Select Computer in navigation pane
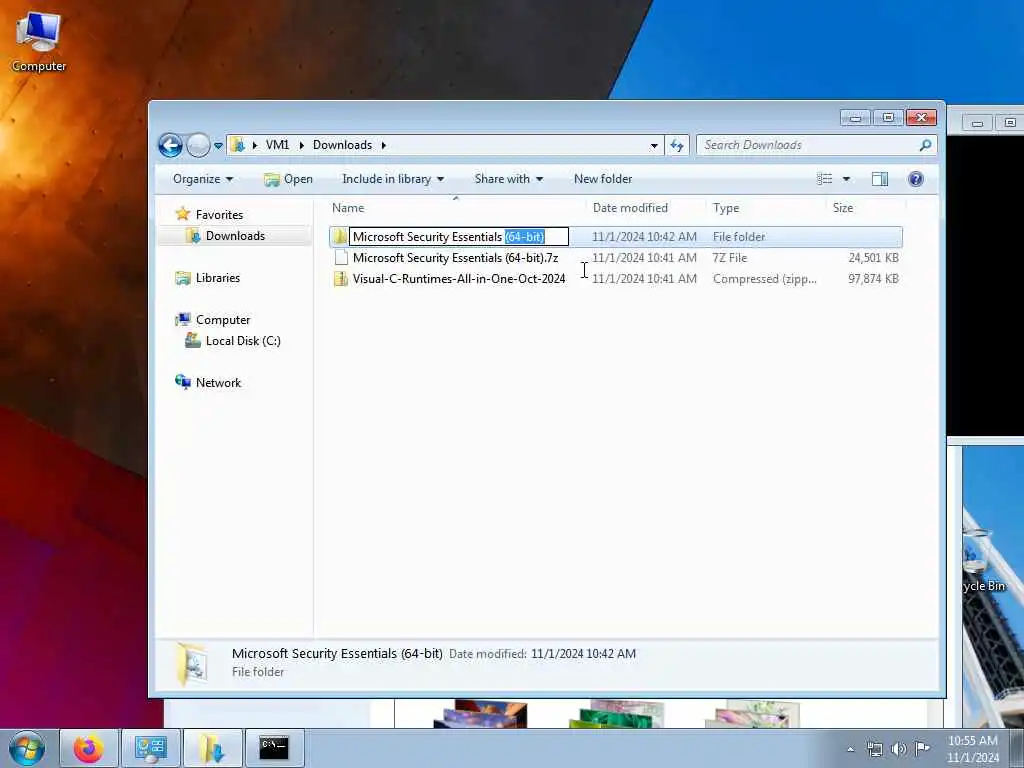 pyautogui.click(x=223, y=320)
